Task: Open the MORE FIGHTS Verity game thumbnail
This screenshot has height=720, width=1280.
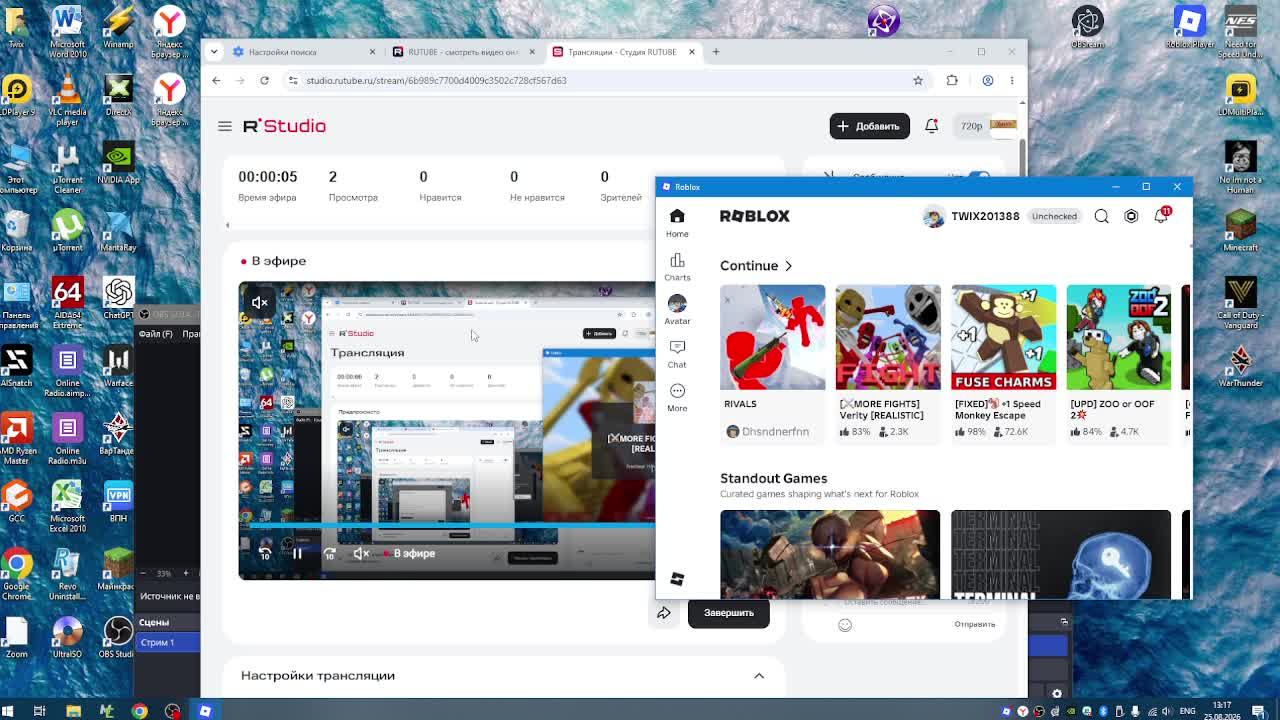Action: coord(888,337)
